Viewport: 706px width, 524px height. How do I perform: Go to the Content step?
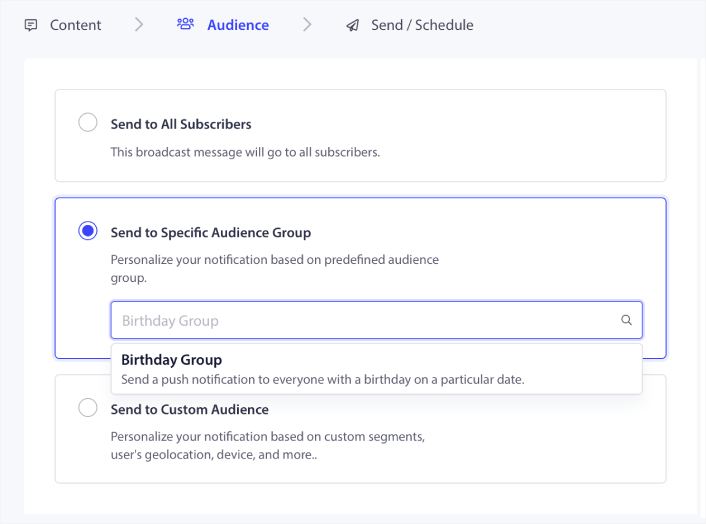tap(76, 25)
